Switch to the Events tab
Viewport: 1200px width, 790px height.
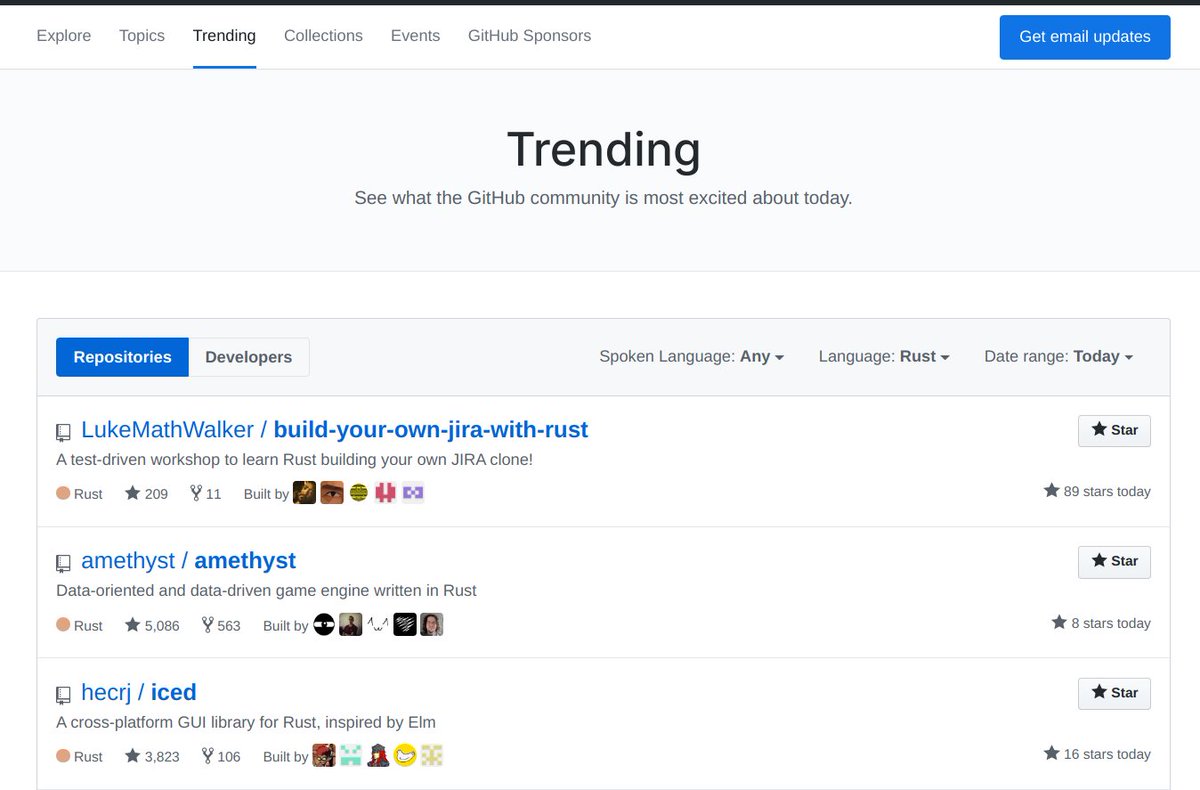point(415,36)
